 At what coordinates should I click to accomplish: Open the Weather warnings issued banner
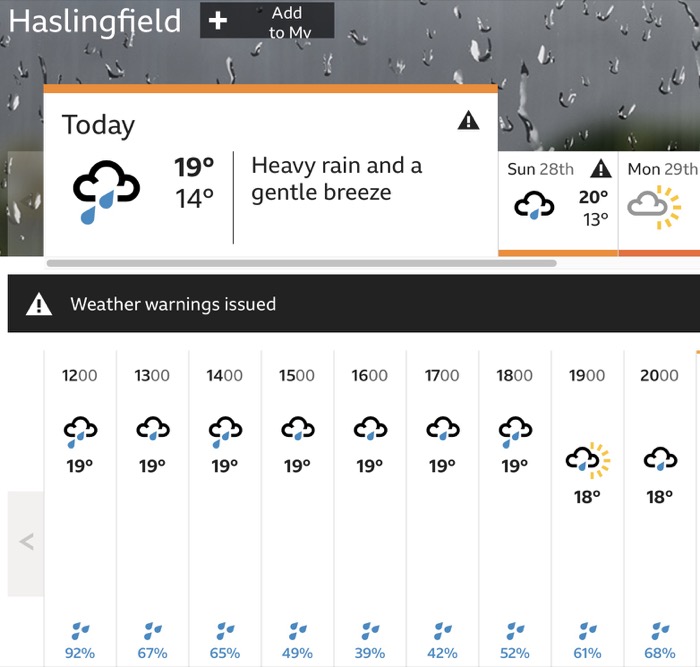pyautogui.click(x=354, y=304)
